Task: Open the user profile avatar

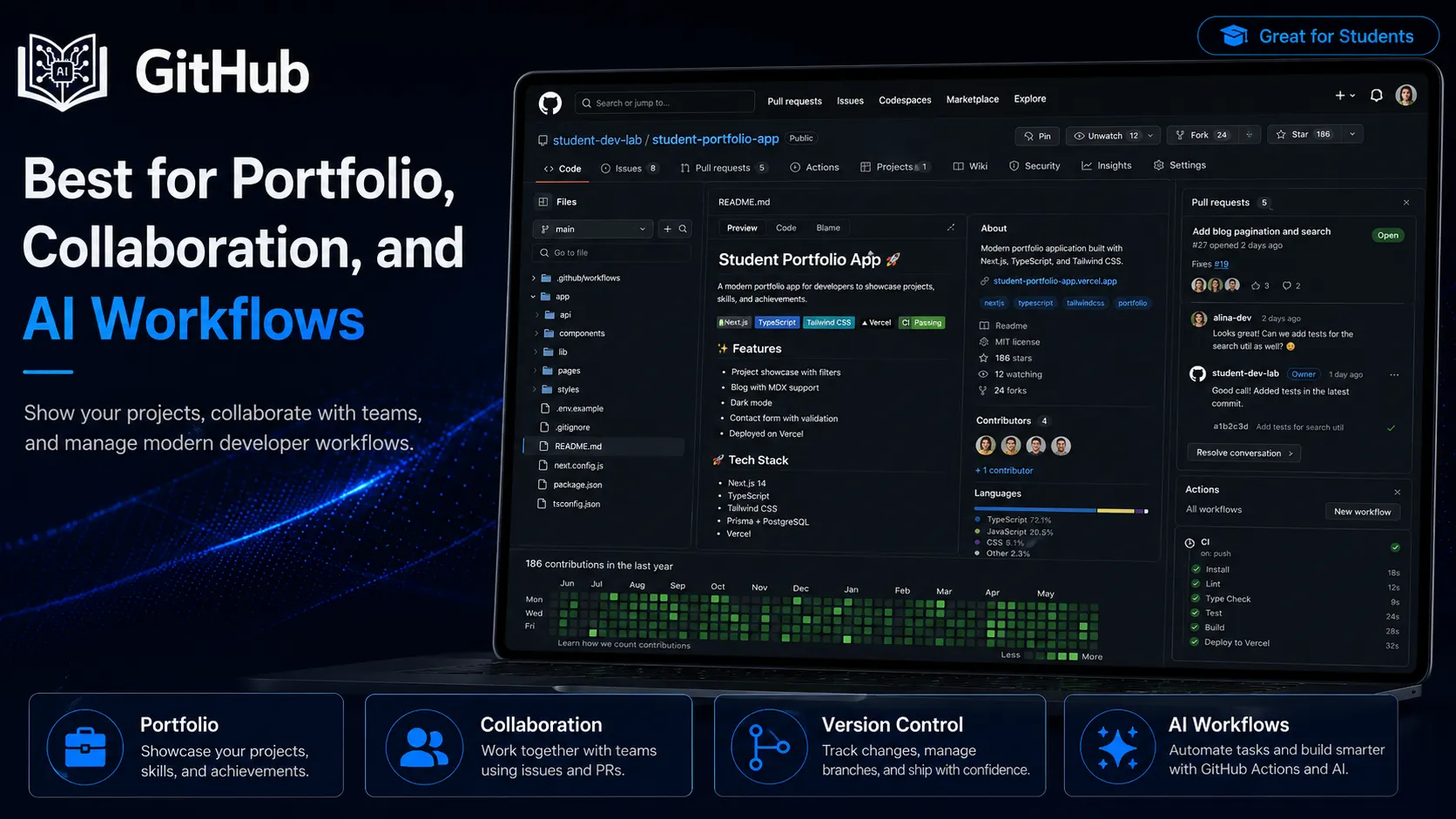Action: click(1405, 95)
